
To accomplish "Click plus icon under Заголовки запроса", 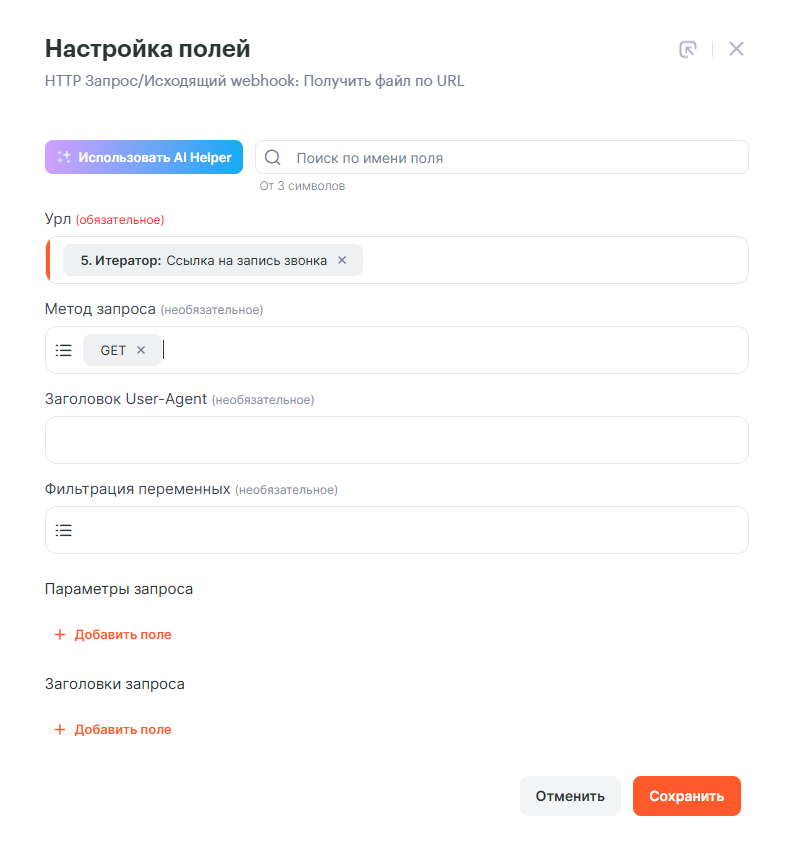I will click(x=60, y=729).
